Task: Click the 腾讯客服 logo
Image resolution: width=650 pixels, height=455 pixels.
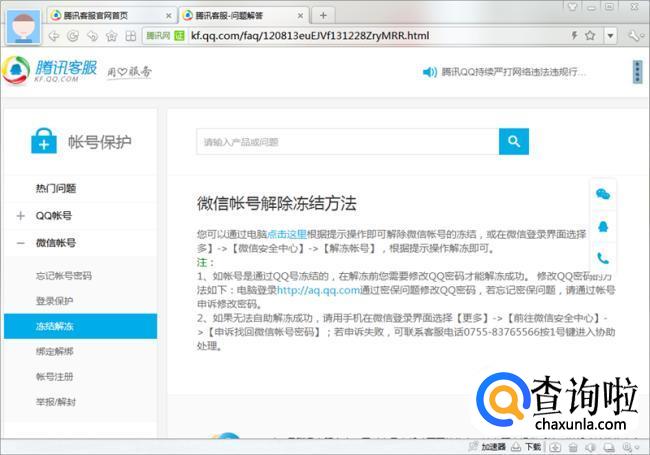Action: pyautogui.click(x=50, y=69)
